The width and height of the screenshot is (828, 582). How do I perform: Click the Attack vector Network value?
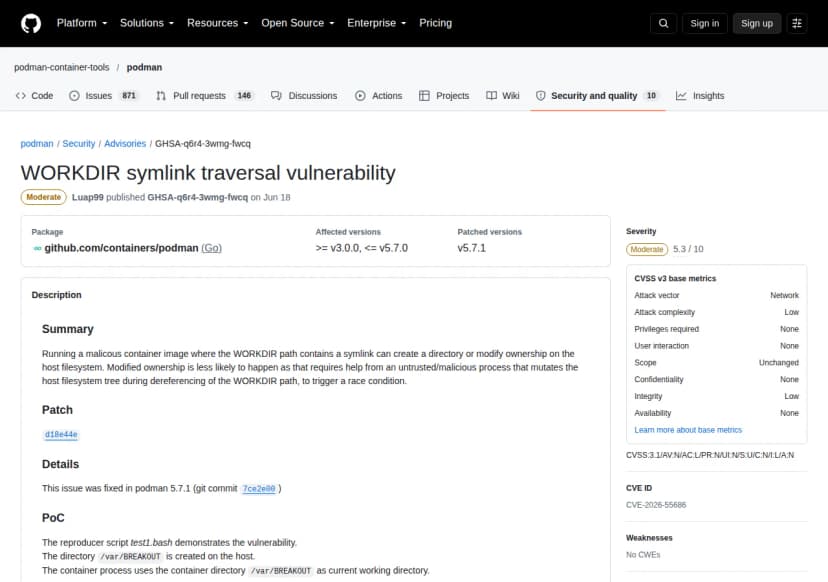pyautogui.click(x=784, y=296)
